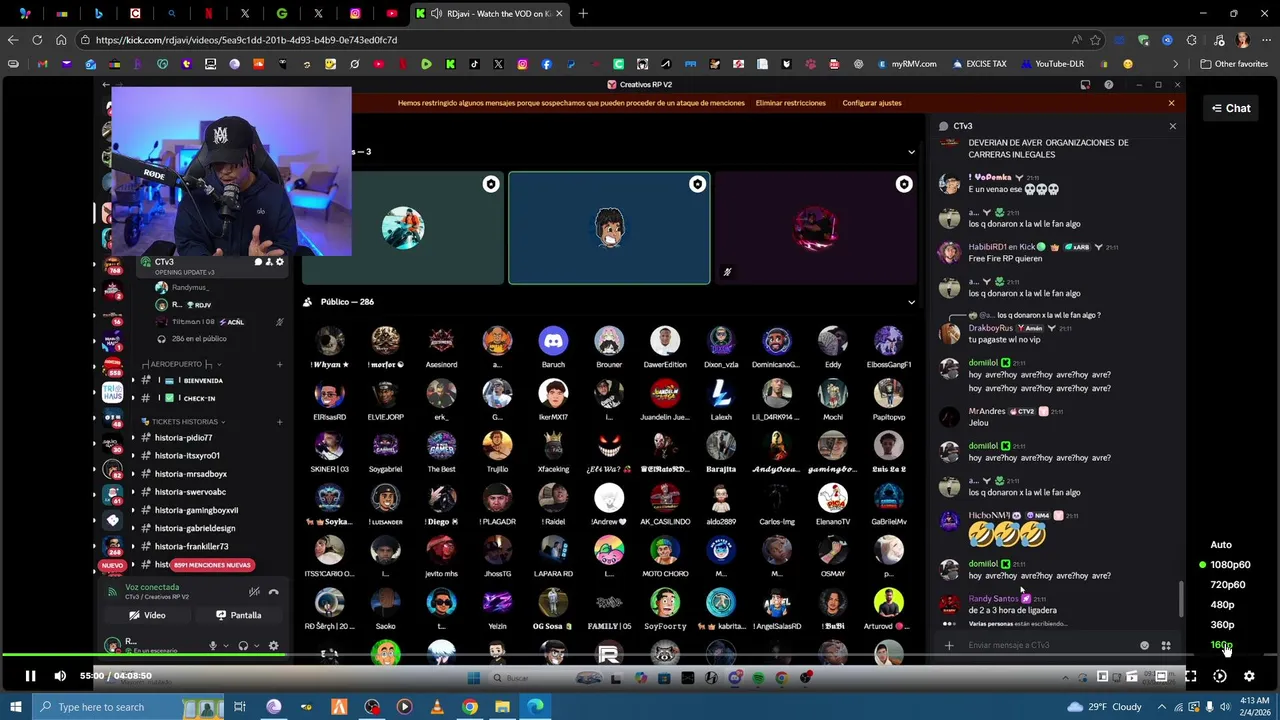Open apps launcher icon in CTv3 chat
1280x720 pixels.
(x=1166, y=645)
